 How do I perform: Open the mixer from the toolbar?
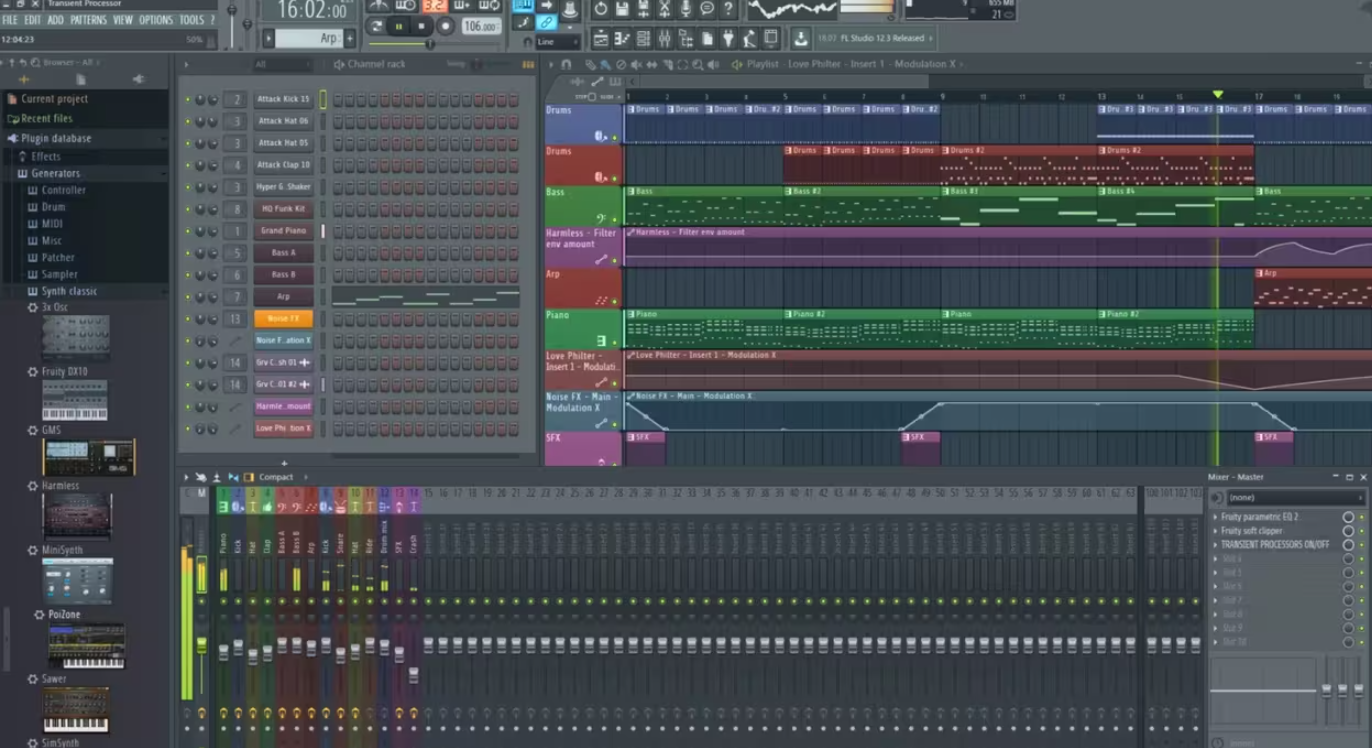click(x=664, y=39)
